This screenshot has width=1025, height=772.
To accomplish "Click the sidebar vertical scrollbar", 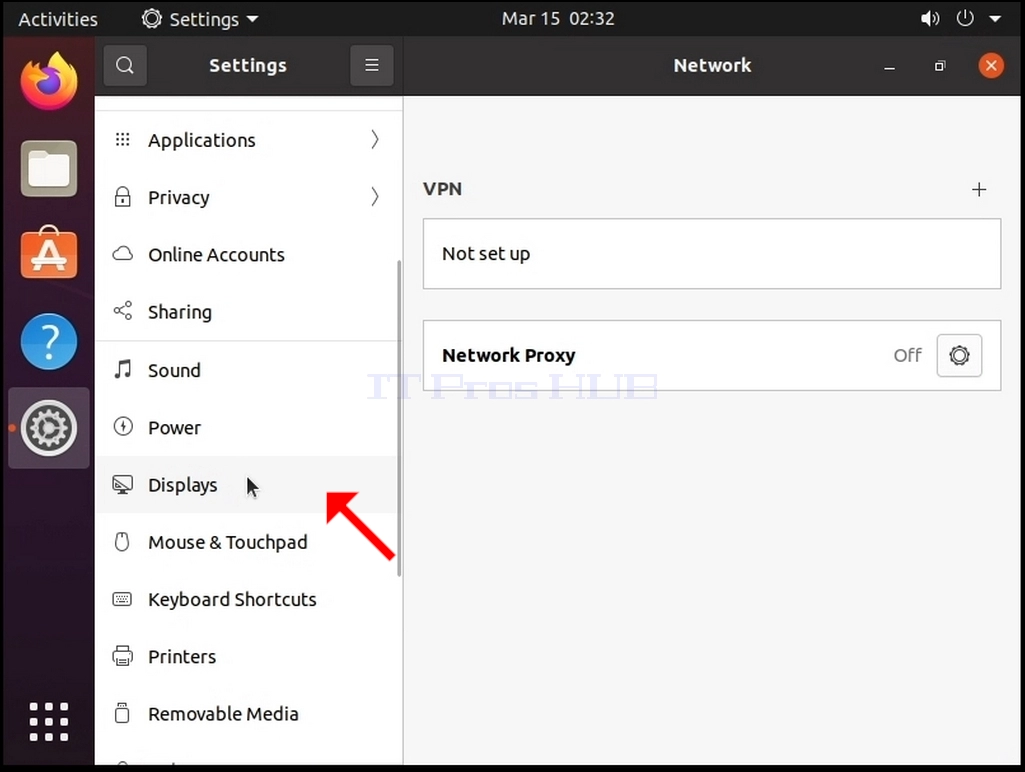I will point(399,418).
